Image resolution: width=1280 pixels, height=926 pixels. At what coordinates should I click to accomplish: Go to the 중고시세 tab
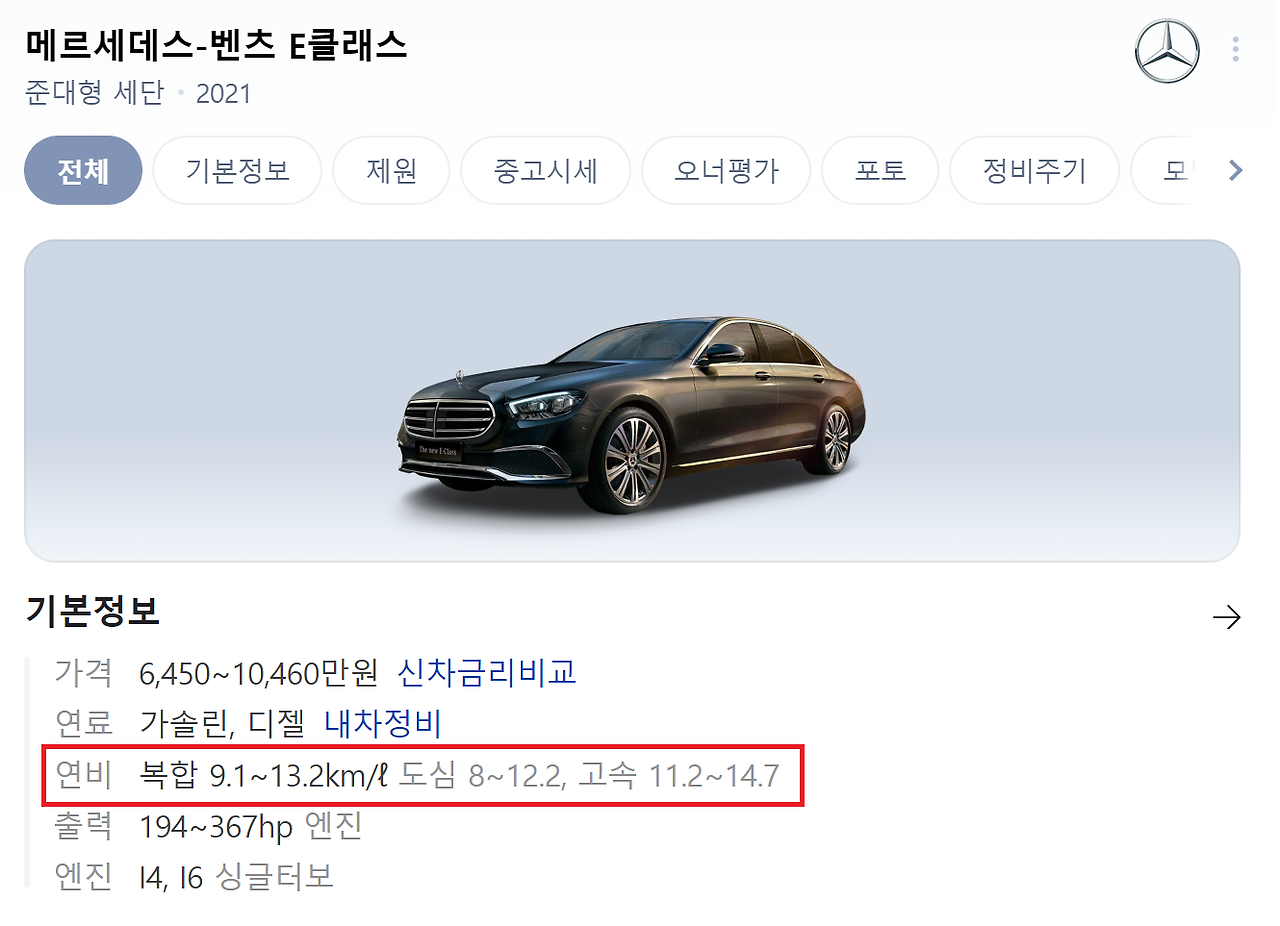pos(545,171)
